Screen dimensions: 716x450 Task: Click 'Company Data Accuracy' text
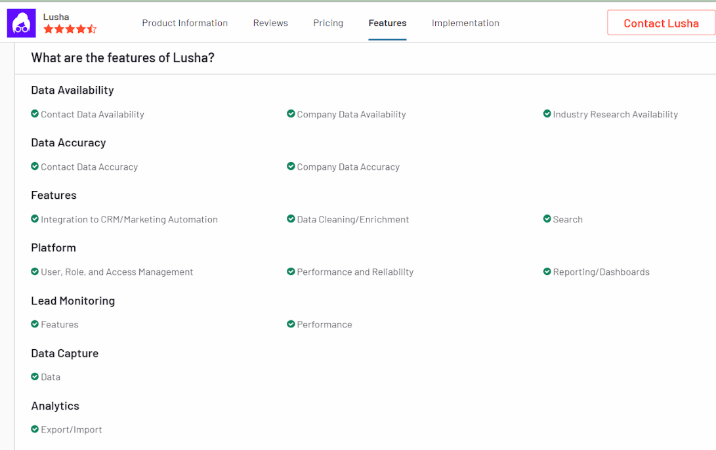[x=348, y=167]
